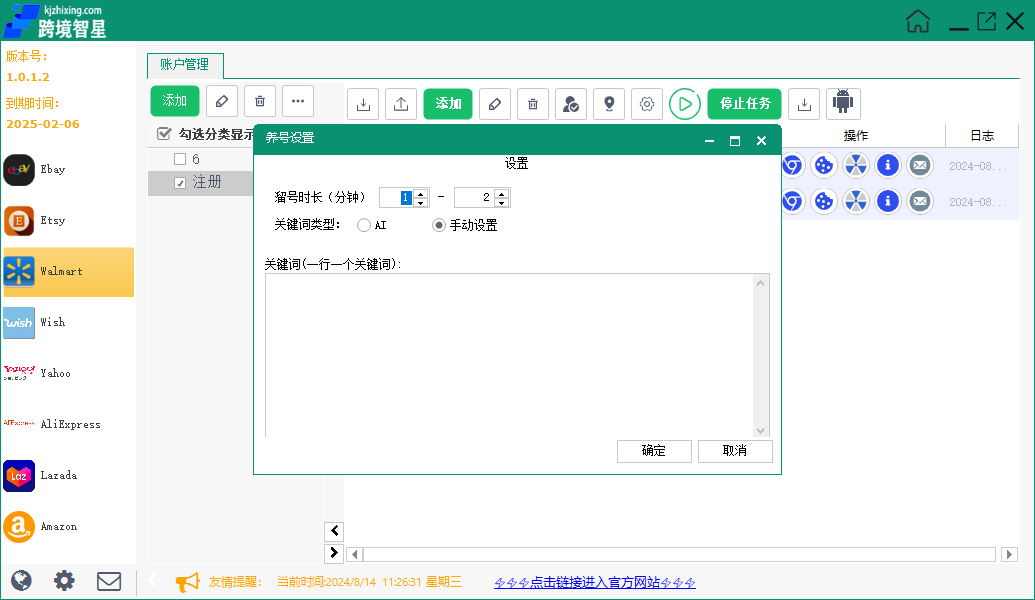Click the location pin icon
Screen dimensions: 1035x600
pos(609,104)
